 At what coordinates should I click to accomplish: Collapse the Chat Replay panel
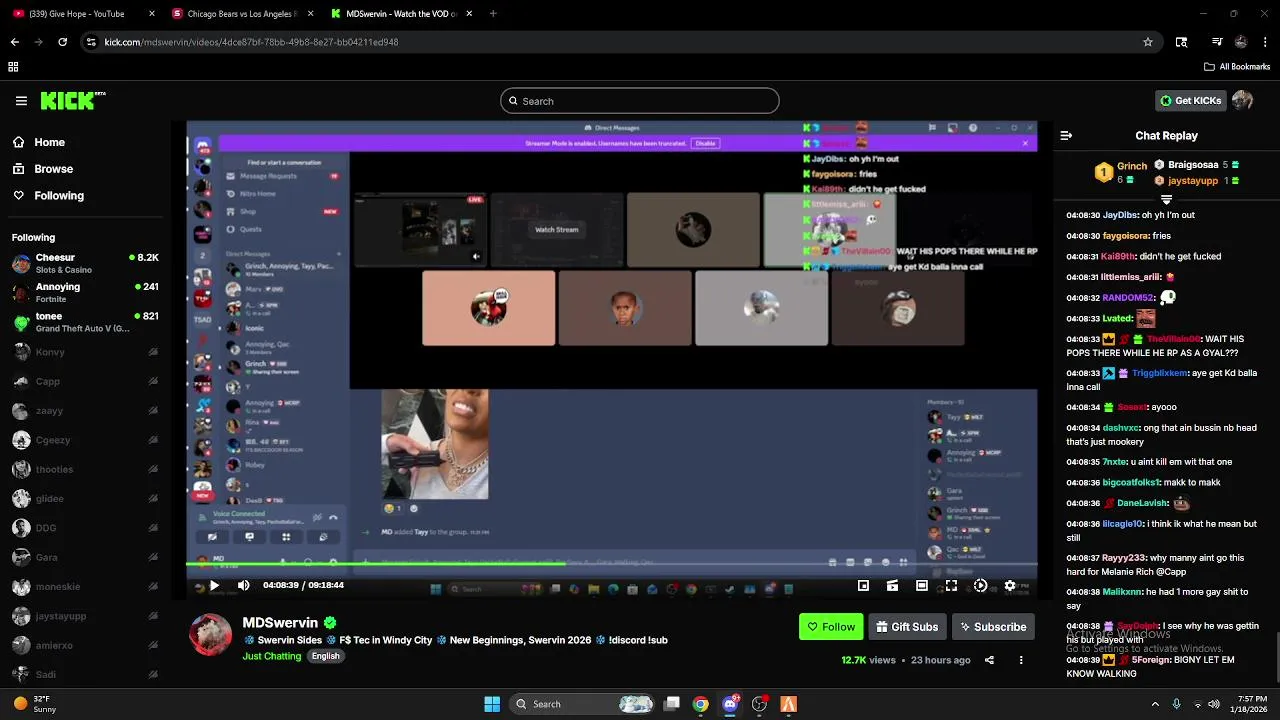point(1066,135)
